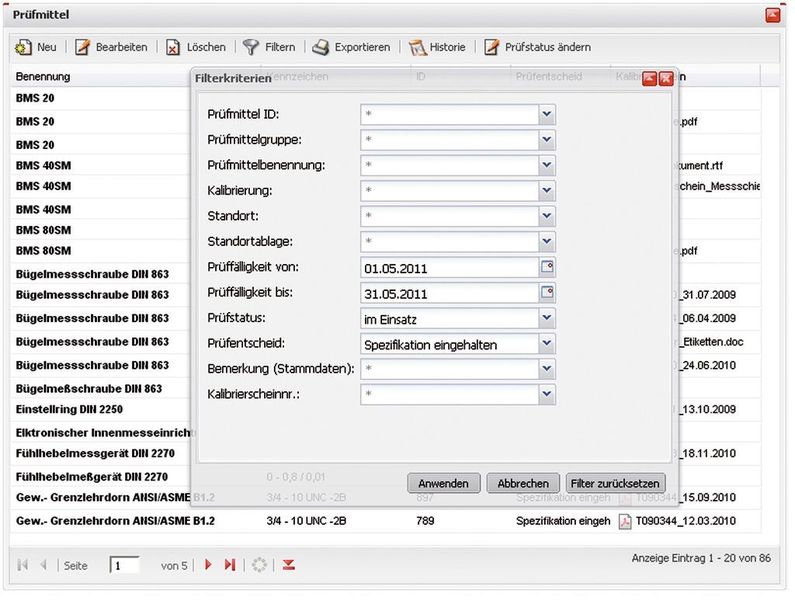
Task: Click the Neu toolbar icon
Action: tap(23, 47)
